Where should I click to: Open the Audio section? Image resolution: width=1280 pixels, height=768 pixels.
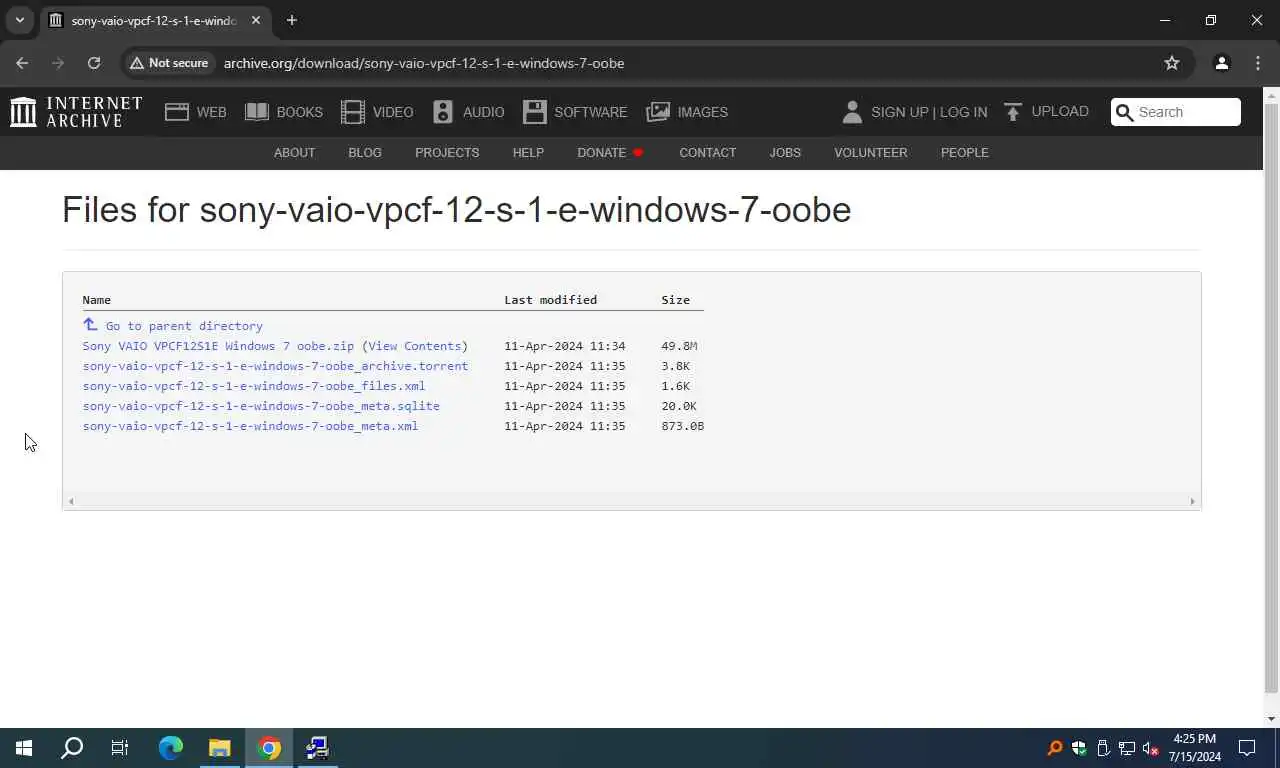point(468,112)
